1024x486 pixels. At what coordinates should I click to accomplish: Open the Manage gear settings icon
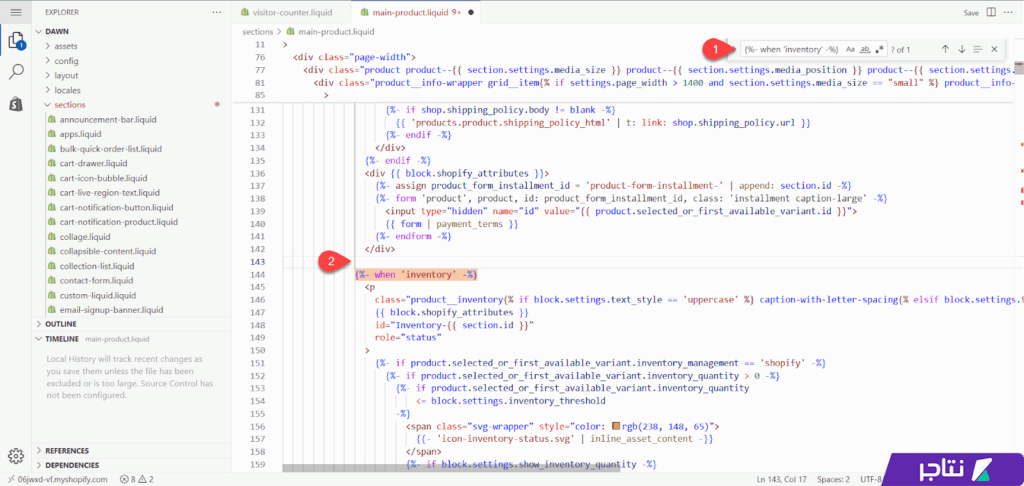click(16, 456)
